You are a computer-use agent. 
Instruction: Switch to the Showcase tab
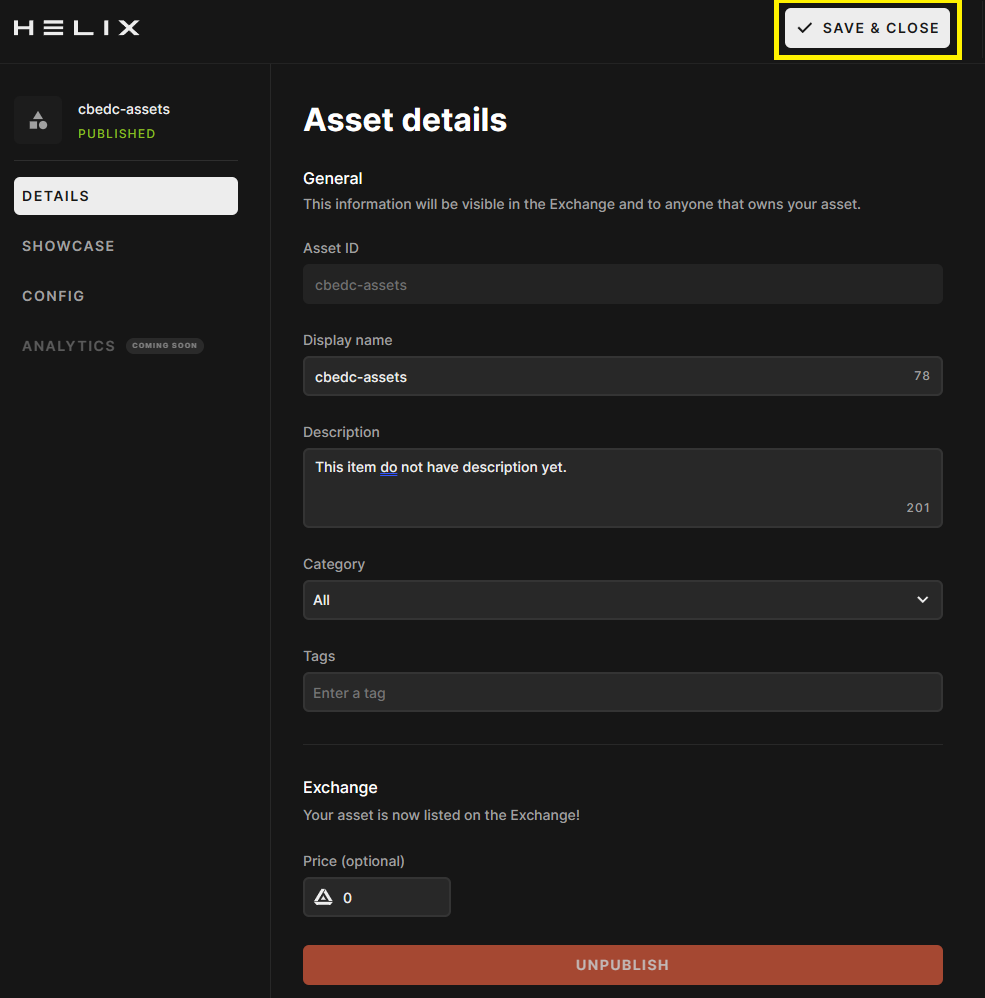pos(68,246)
